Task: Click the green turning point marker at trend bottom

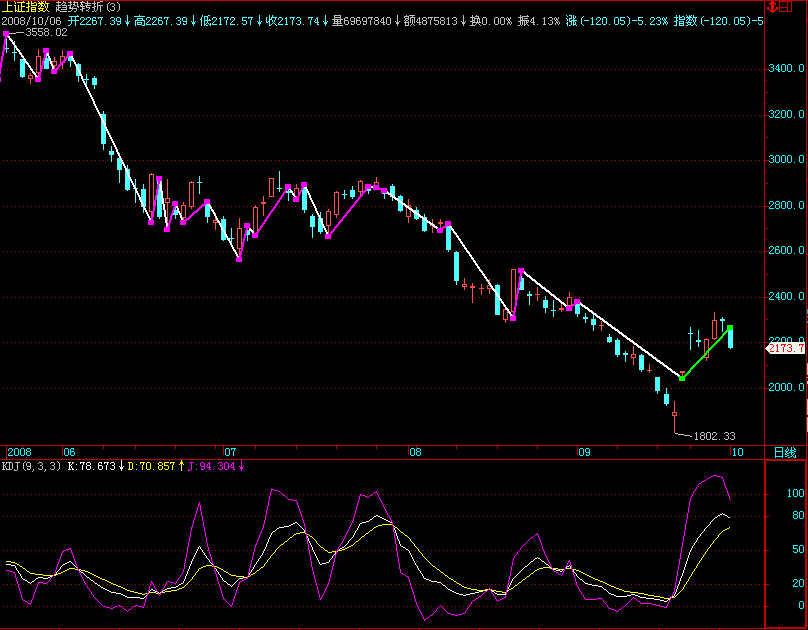Action: click(682, 379)
